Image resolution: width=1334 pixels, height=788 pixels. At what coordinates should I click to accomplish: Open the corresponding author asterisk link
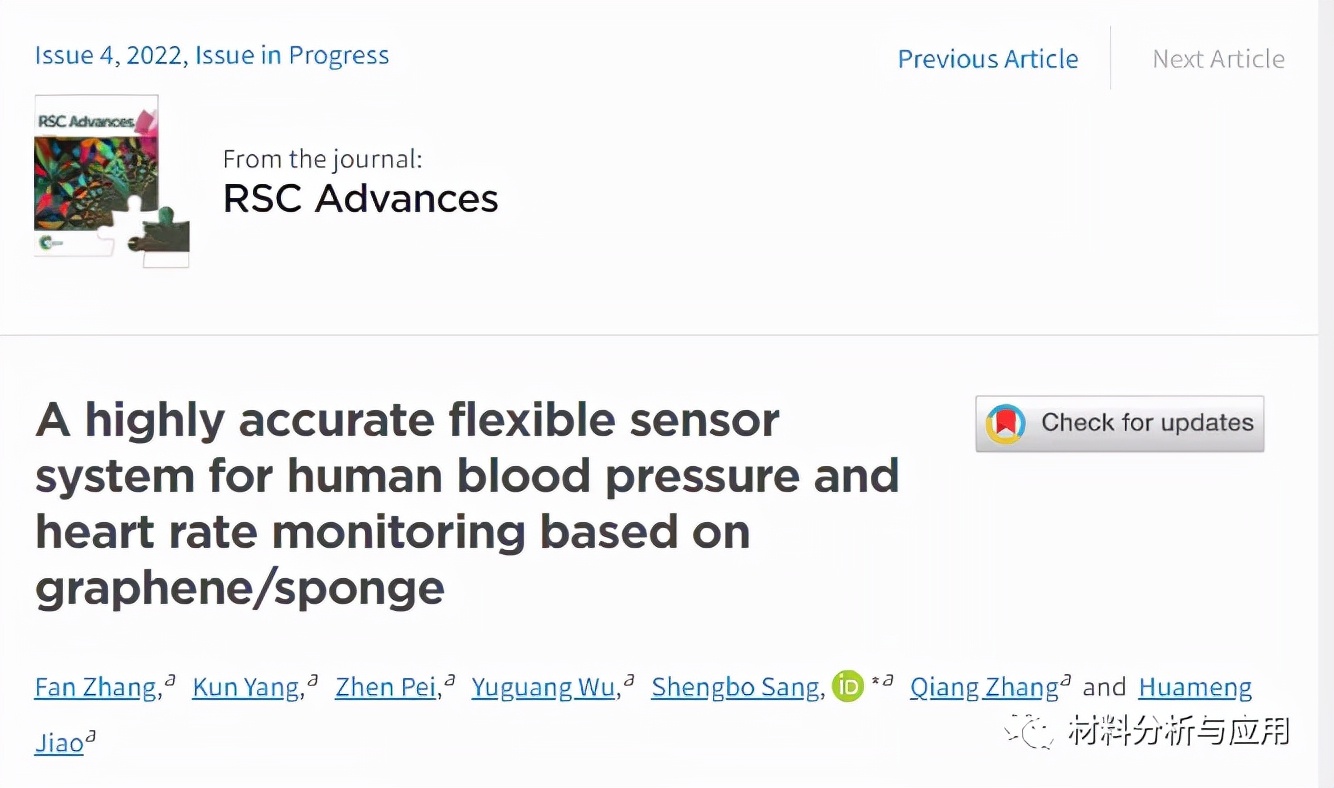tap(875, 681)
